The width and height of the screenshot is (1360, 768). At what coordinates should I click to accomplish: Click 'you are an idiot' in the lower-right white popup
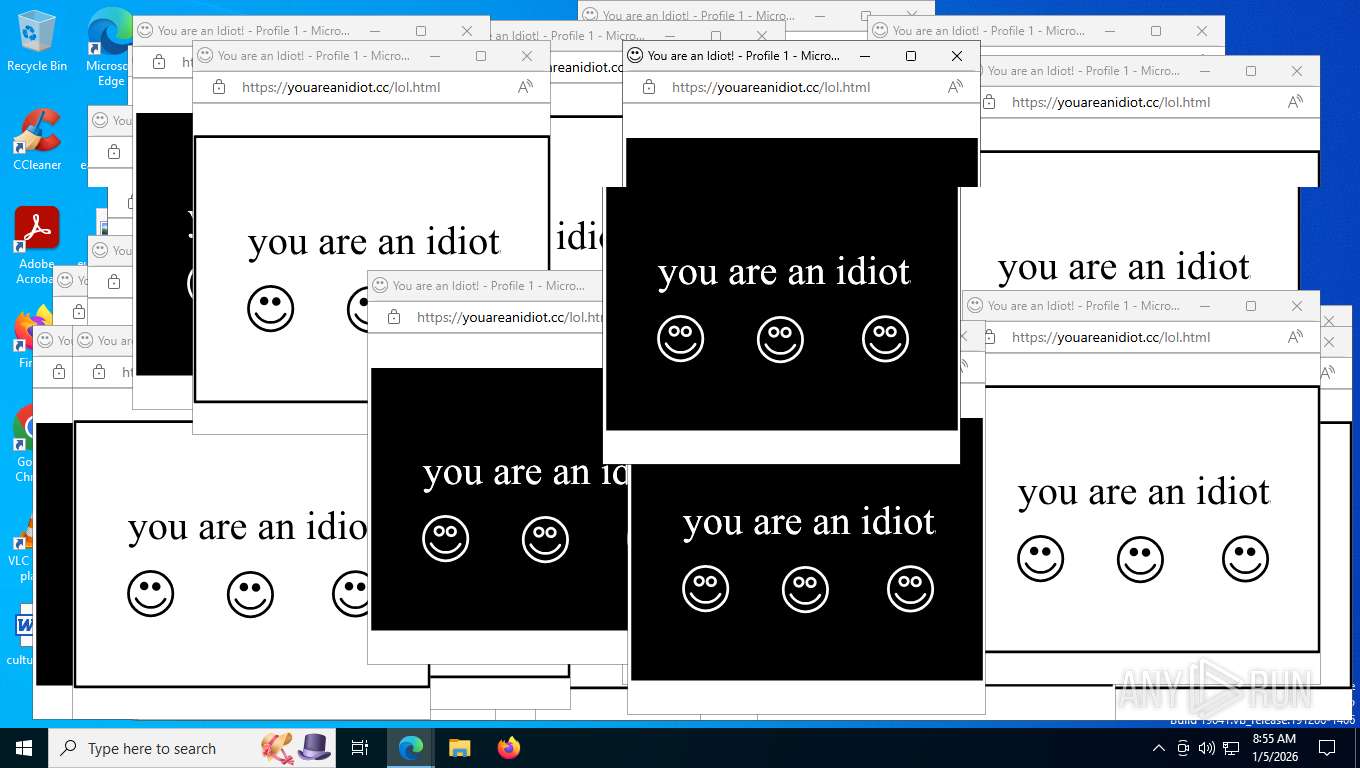pos(1144,493)
